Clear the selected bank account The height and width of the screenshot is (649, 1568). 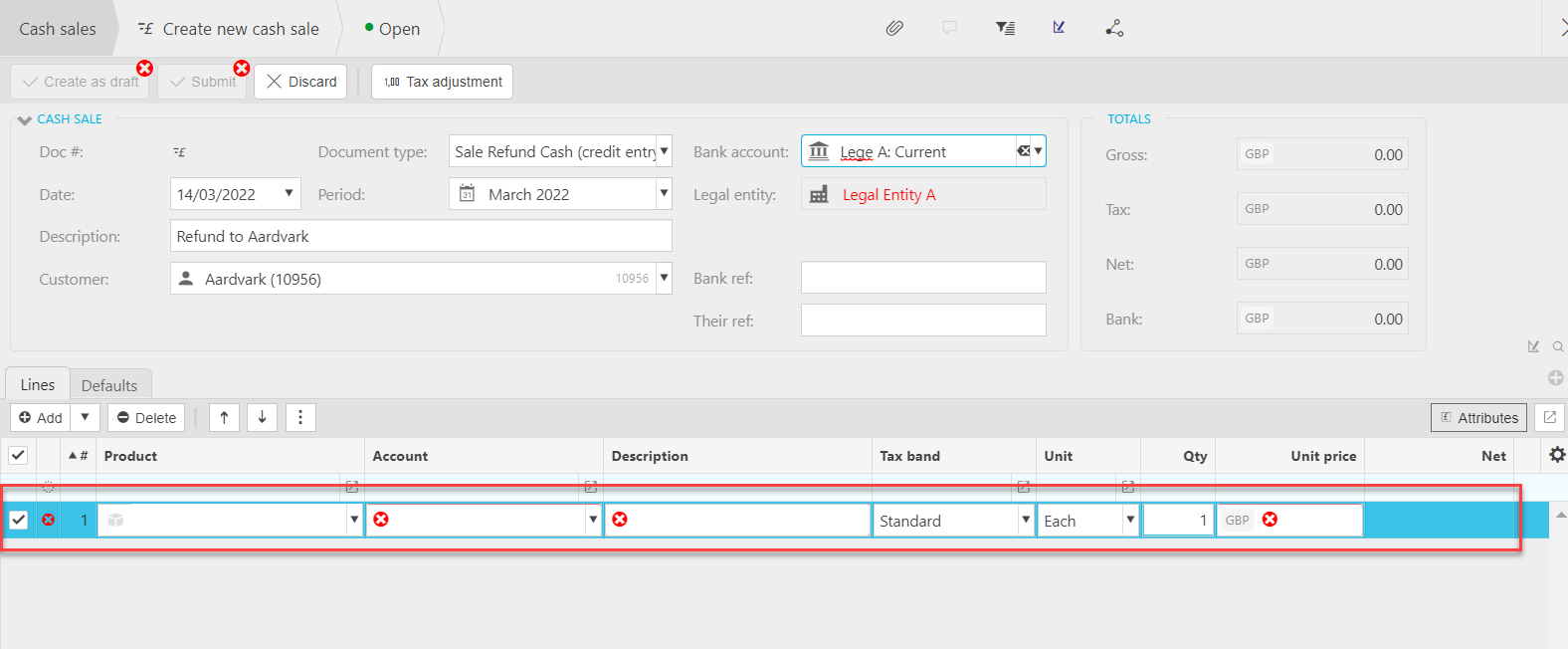click(1023, 151)
